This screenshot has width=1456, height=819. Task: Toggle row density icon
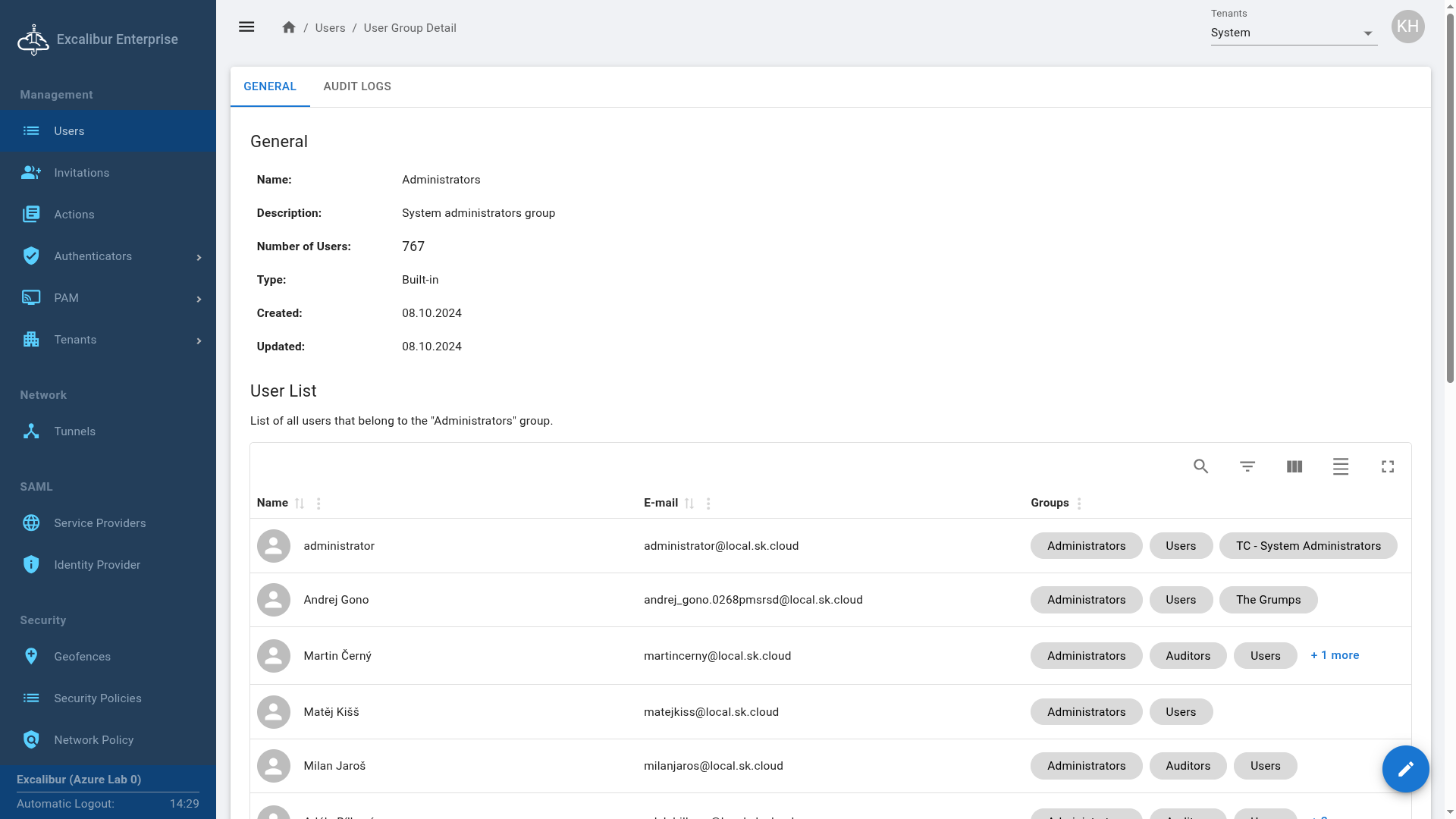[x=1341, y=466]
